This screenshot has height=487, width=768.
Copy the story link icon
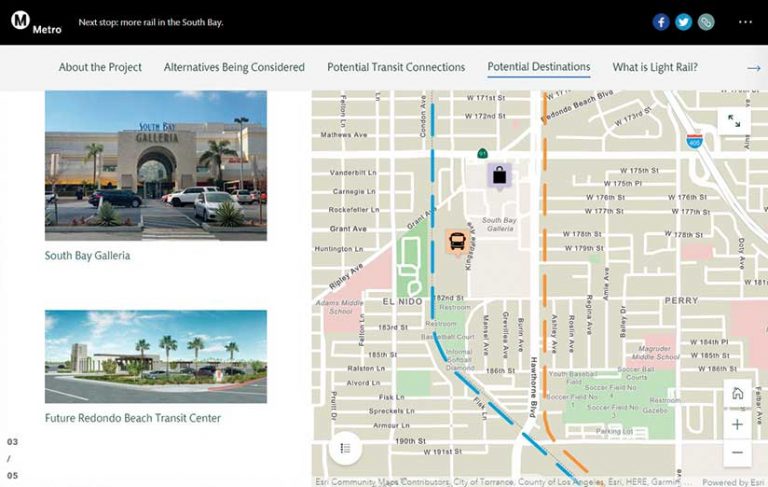(x=706, y=22)
